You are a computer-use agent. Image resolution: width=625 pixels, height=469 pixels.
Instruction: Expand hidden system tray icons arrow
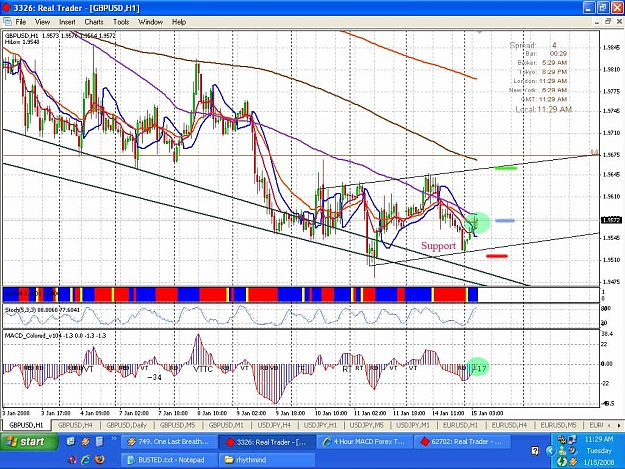(550, 451)
